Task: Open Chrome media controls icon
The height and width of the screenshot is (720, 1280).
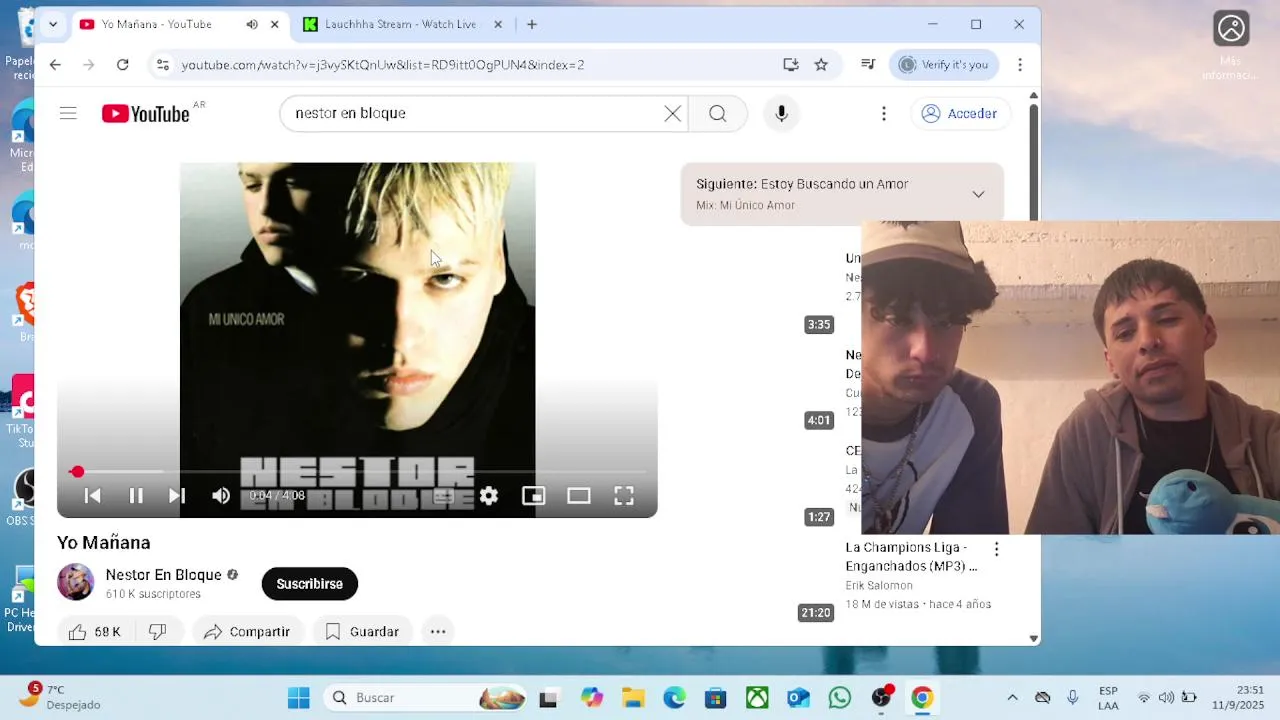Action: (x=868, y=65)
